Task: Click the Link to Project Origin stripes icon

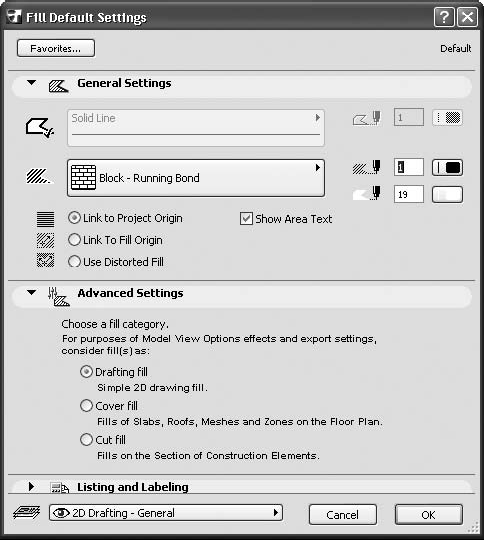Action: (x=45, y=219)
